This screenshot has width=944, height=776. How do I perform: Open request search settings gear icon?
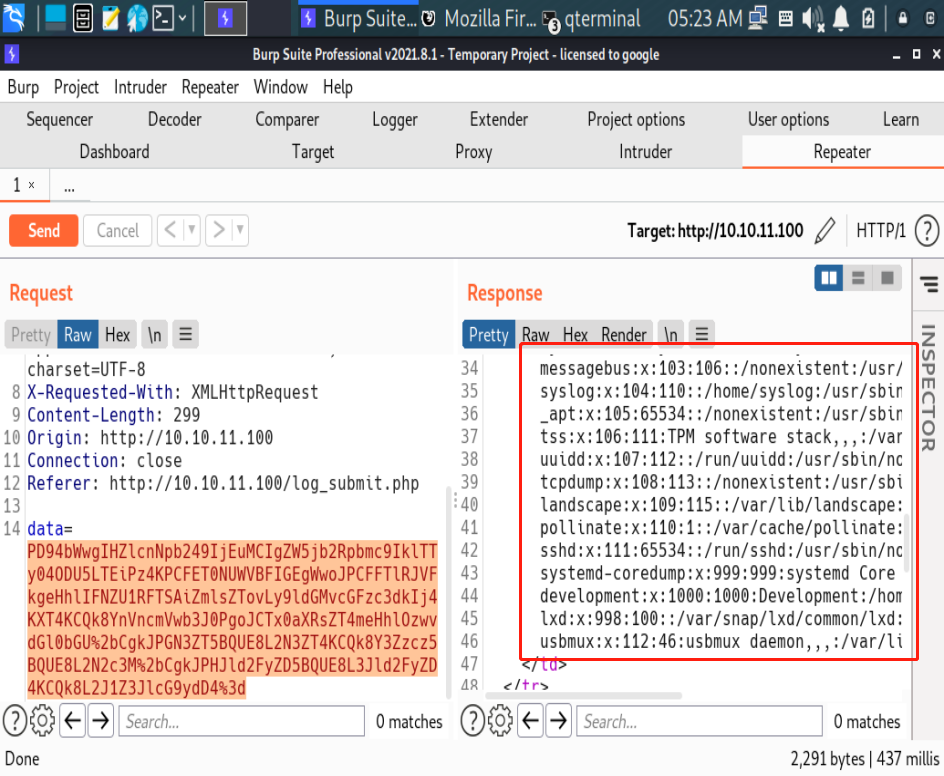point(42,721)
